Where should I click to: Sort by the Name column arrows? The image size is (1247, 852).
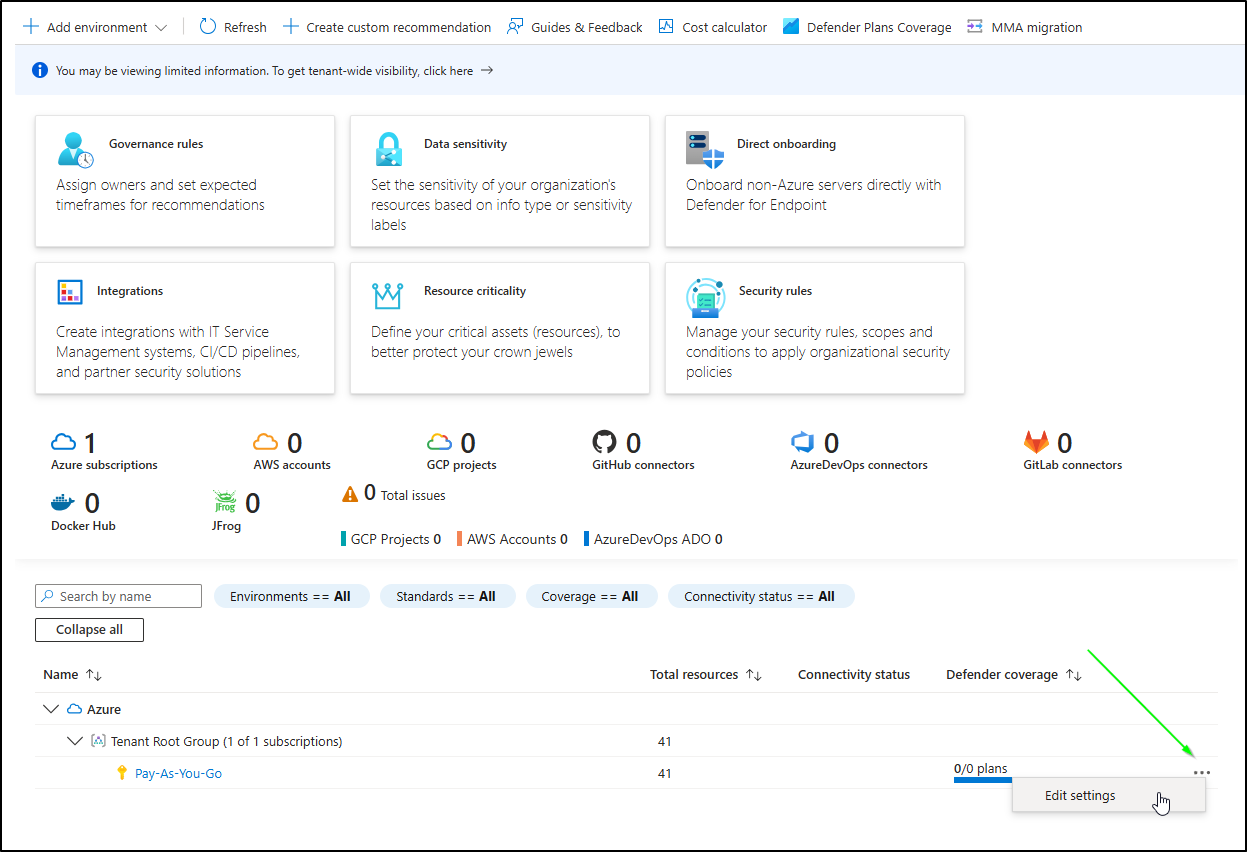click(x=94, y=675)
